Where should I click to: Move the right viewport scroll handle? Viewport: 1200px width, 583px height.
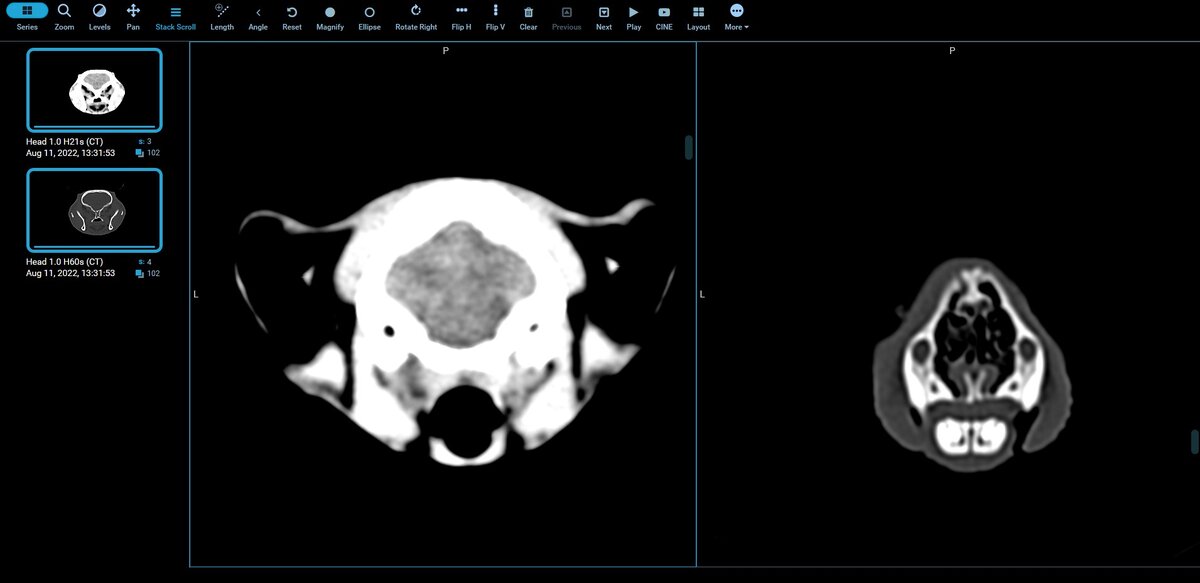(x=1194, y=442)
